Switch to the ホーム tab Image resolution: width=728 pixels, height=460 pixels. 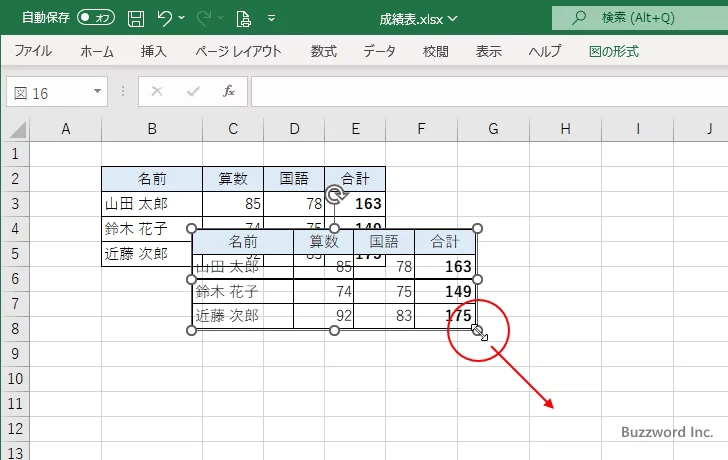coord(97,51)
